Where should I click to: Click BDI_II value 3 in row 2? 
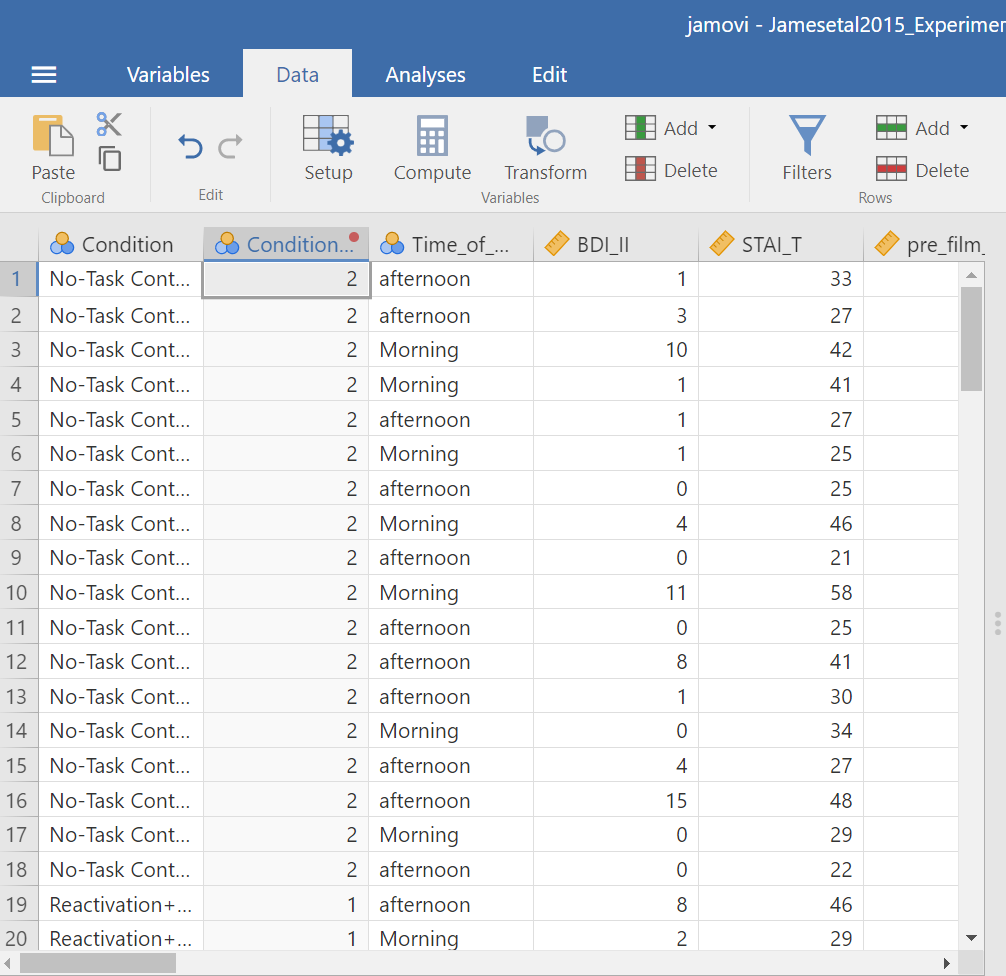(x=616, y=315)
